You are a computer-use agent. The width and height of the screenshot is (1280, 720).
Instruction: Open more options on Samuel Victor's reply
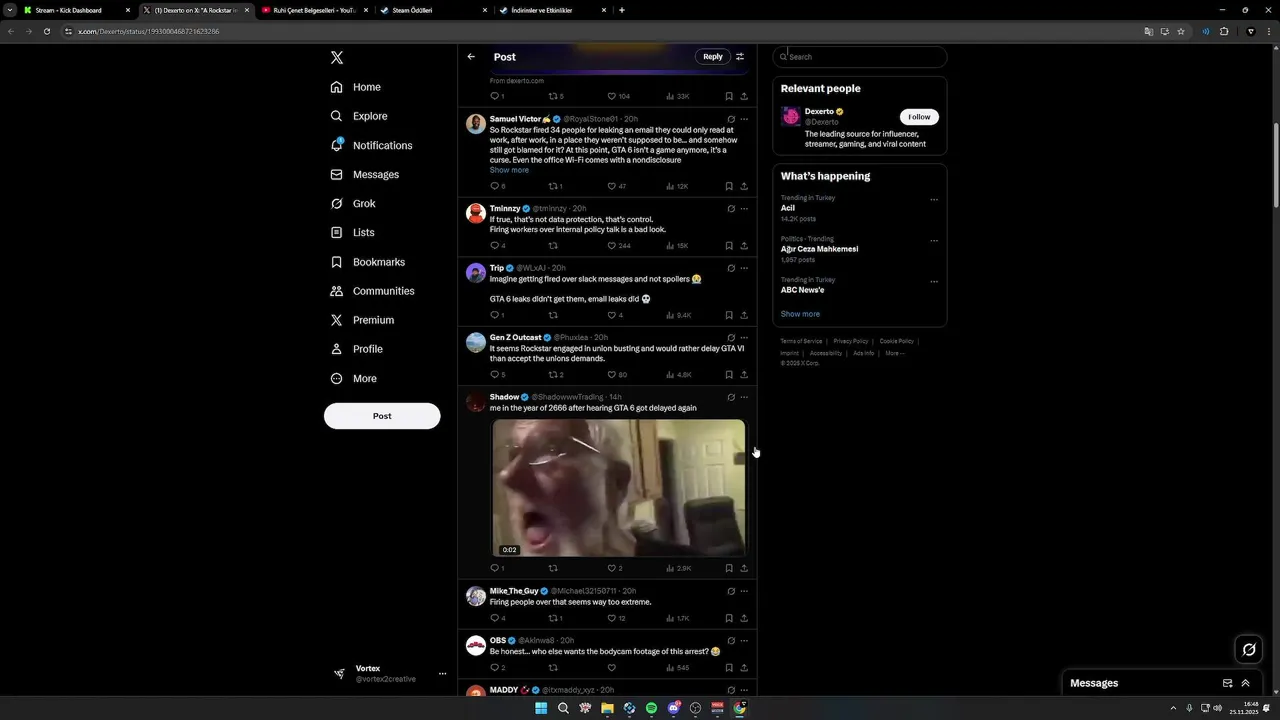(744, 119)
